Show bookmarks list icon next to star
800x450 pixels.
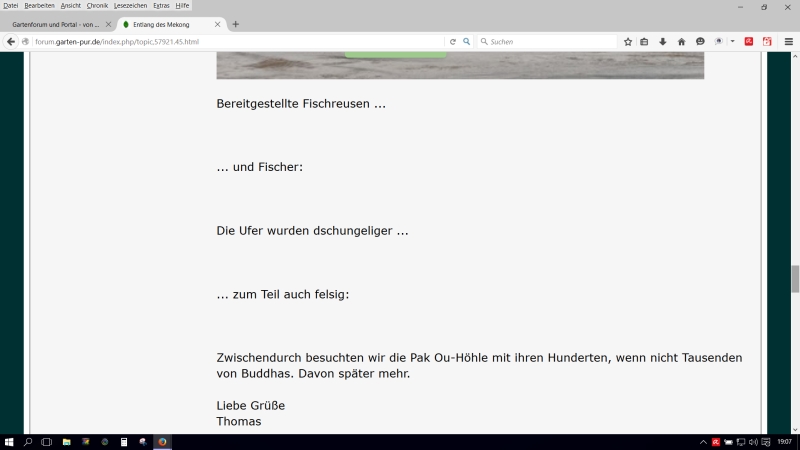tap(645, 42)
